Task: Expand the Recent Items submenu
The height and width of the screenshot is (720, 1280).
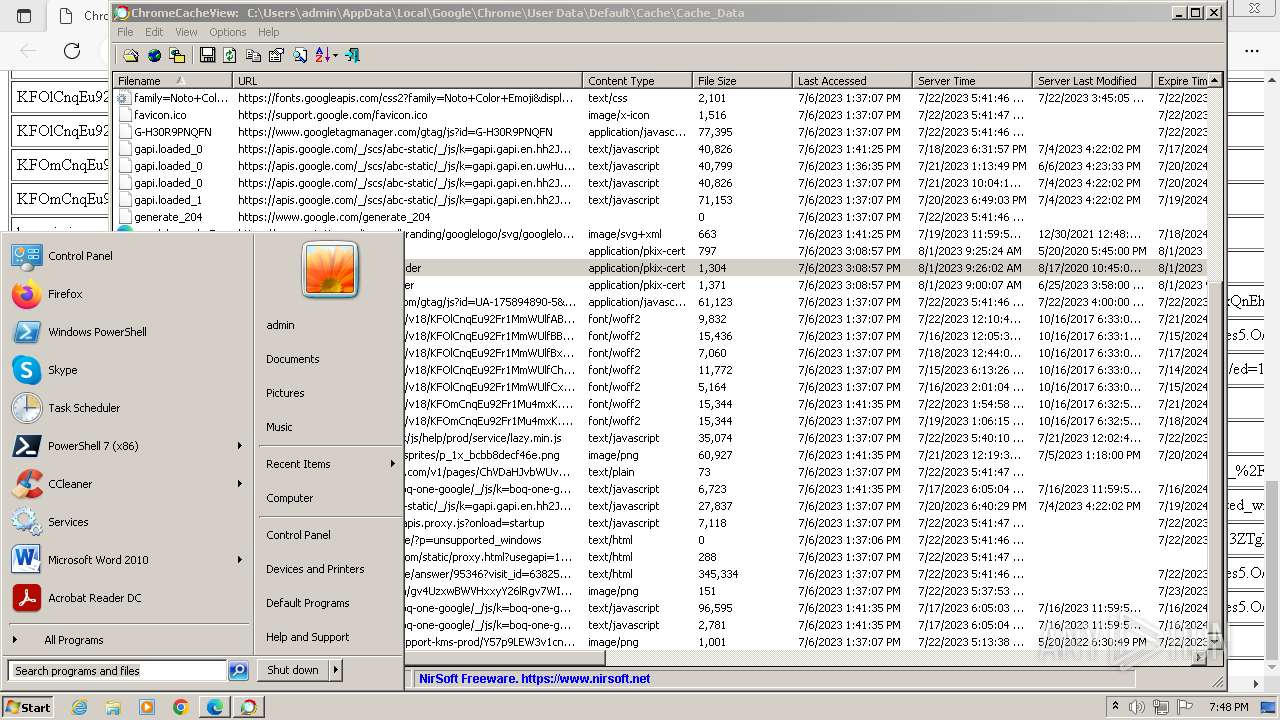Action: [330, 464]
